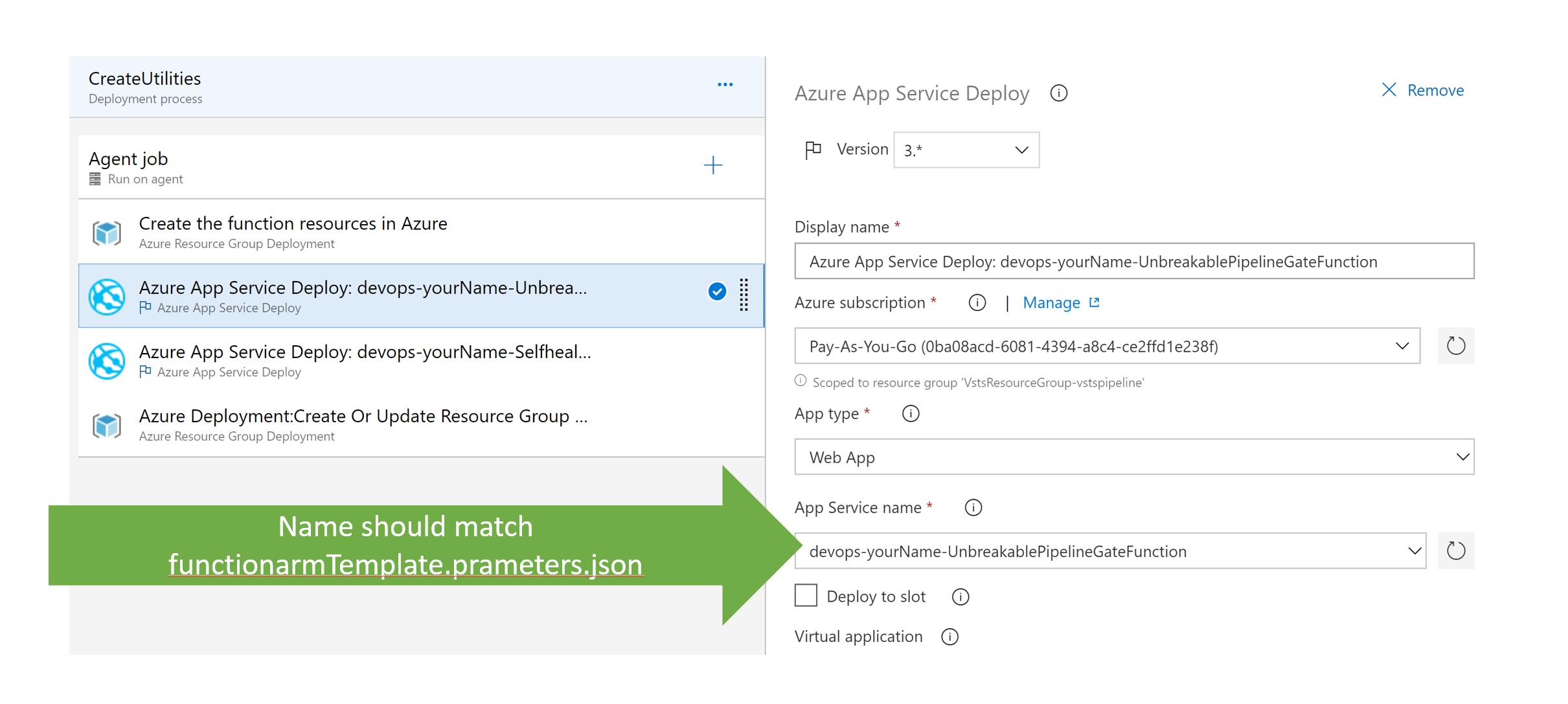Screen dimensions: 1568x704
Task: Open the Version 3.* dropdown
Action: [x=966, y=150]
